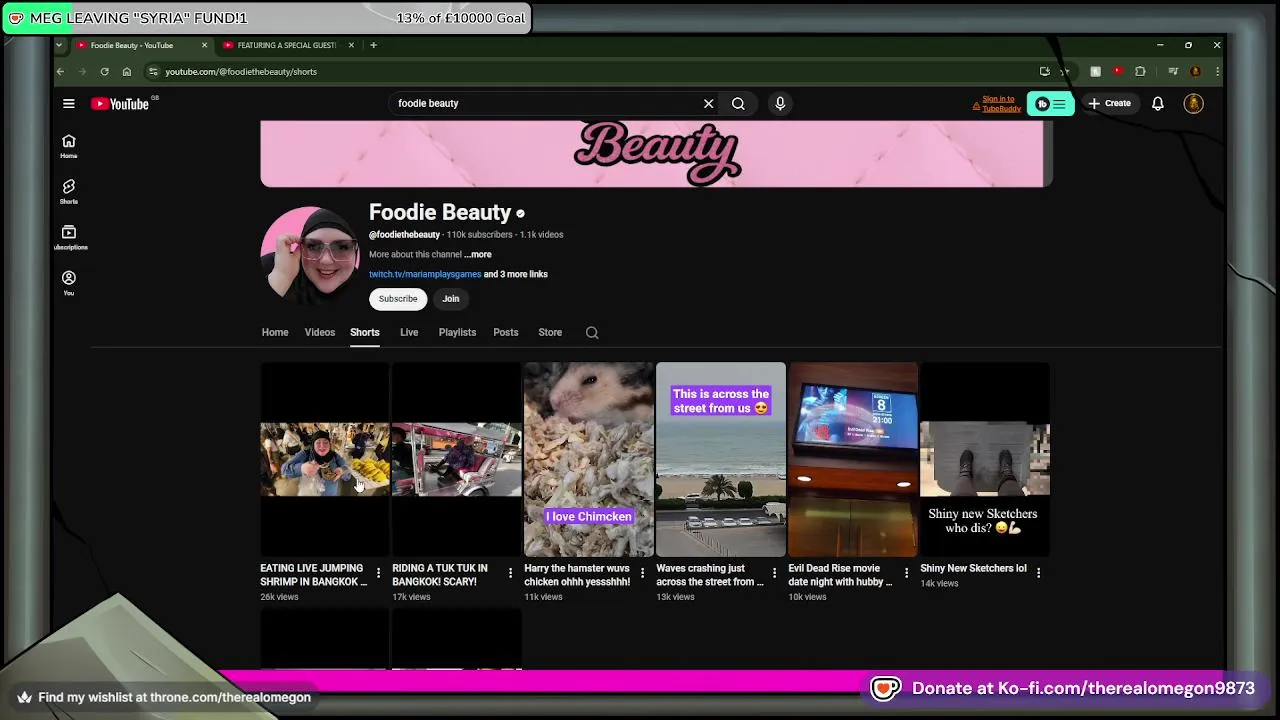Open Home in the YouTube sidebar
Image resolution: width=1280 pixels, height=720 pixels.
coord(68,146)
